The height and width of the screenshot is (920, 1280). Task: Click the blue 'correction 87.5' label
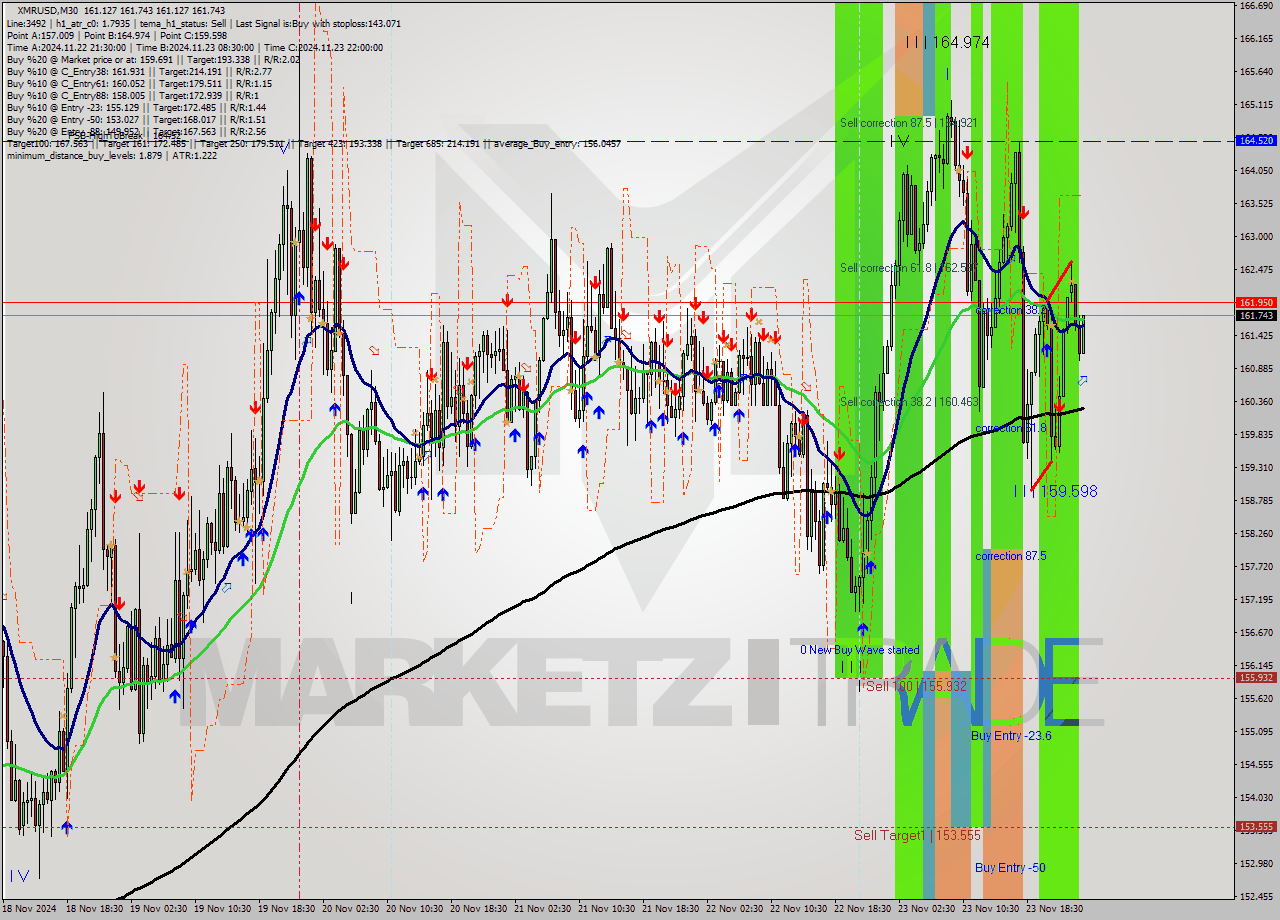tap(1011, 556)
